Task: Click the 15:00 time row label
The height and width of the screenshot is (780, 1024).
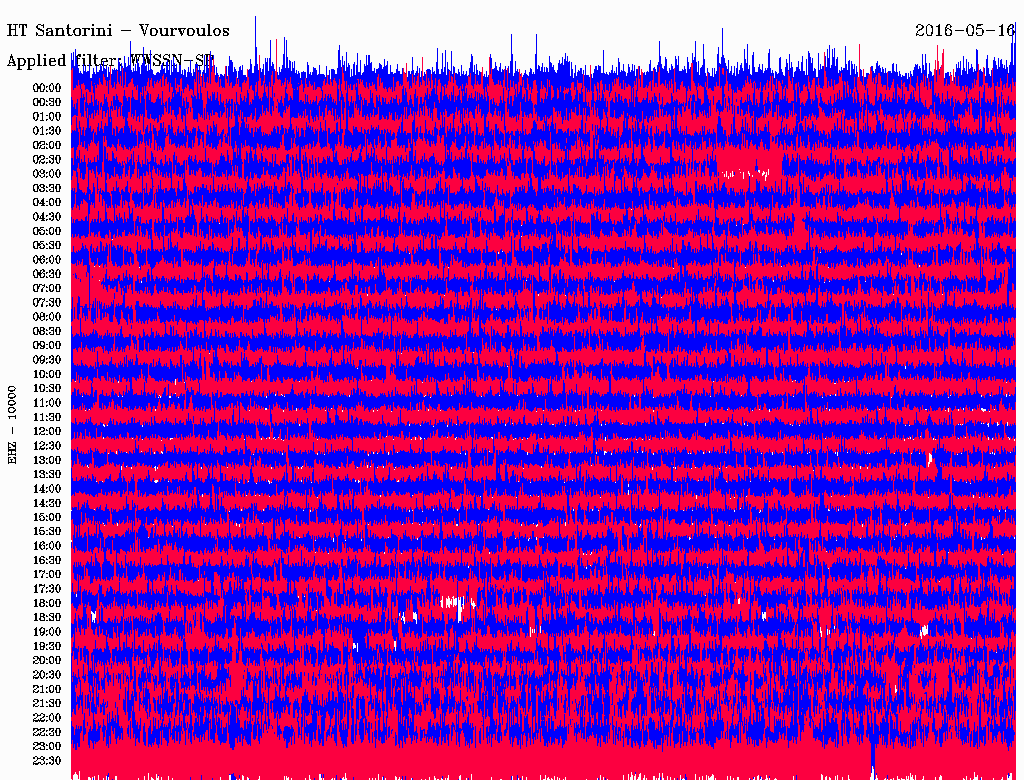Action: [47, 517]
